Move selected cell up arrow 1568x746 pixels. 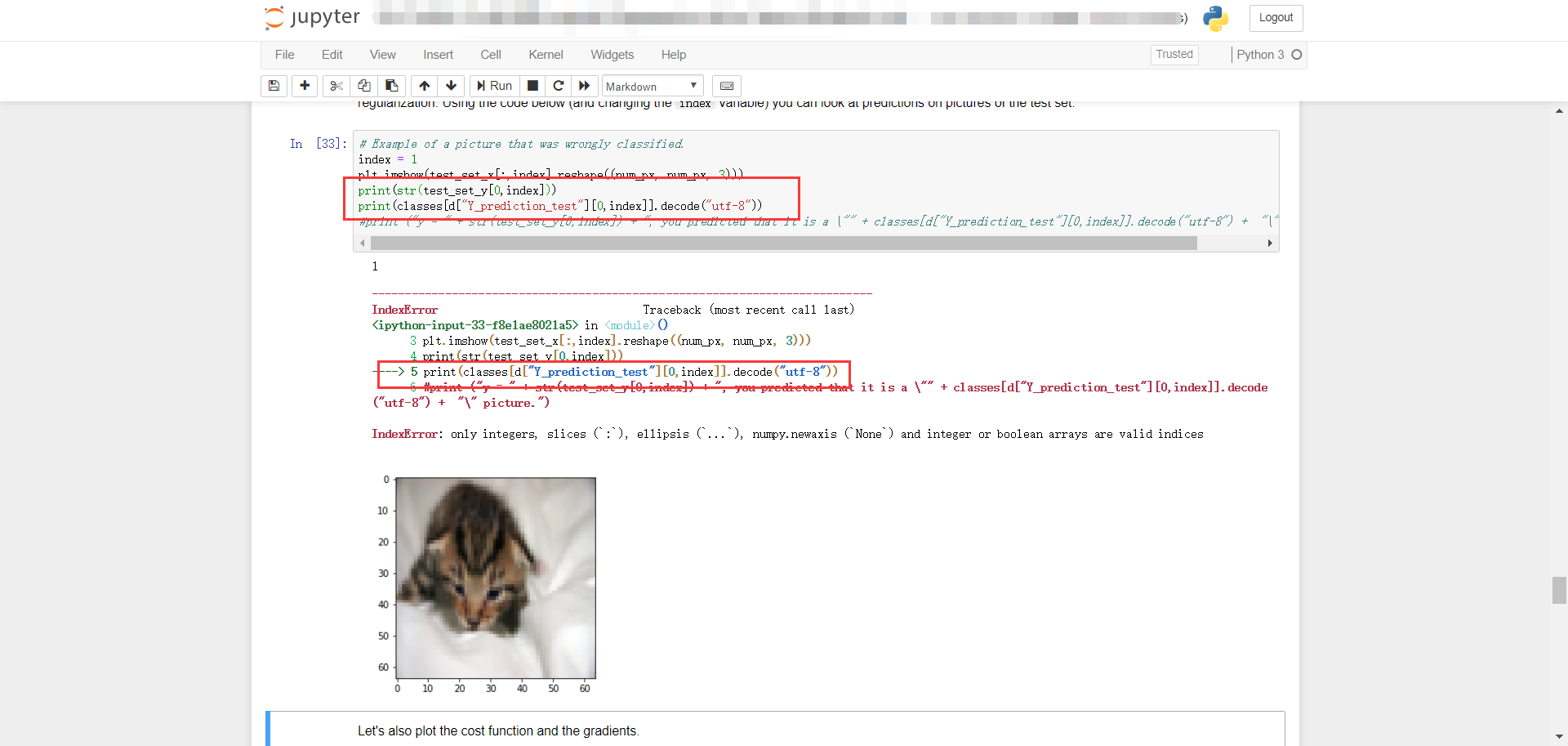(x=425, y=86)
